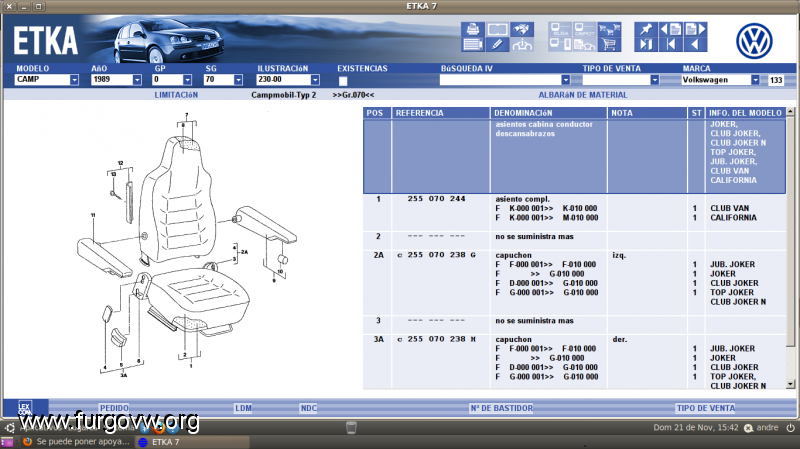The image size is (800, 449).
Task: Open the MARCA dropdown showing Volkswagen
Action: pyautogui.click(x=720, y=80)
